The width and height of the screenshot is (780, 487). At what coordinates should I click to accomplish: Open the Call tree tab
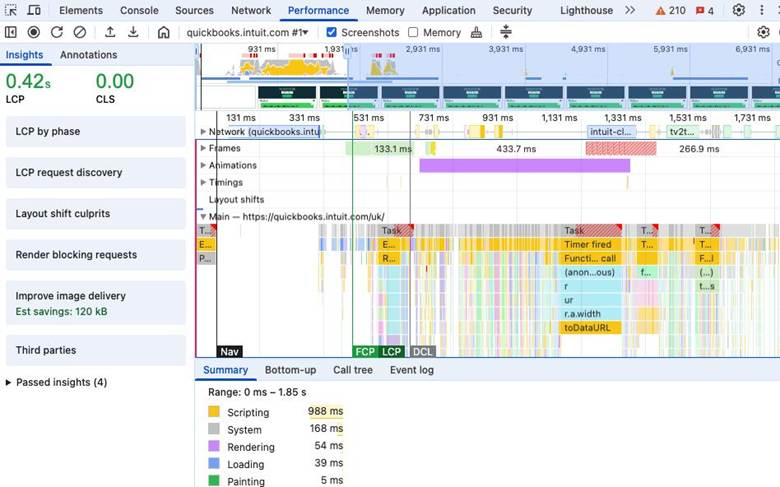(x=353, y=370)
